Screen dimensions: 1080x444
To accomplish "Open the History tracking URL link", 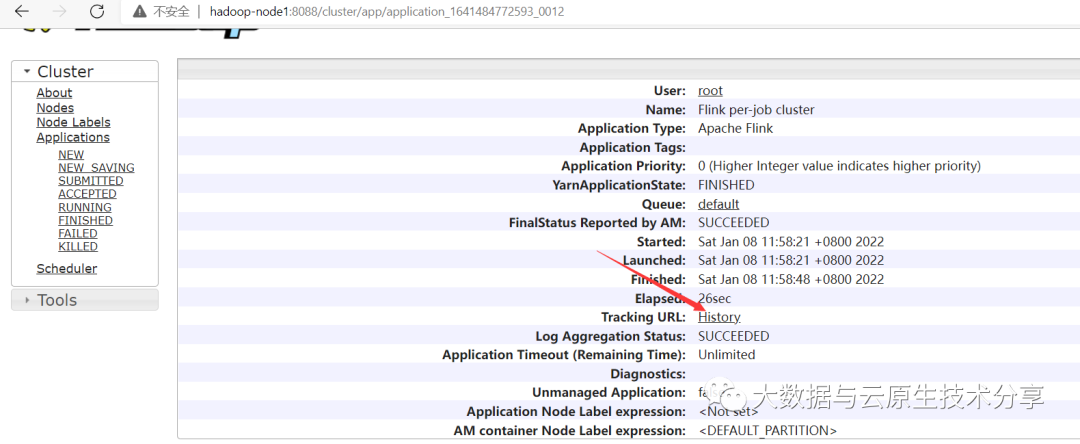I will coord(719,317).
